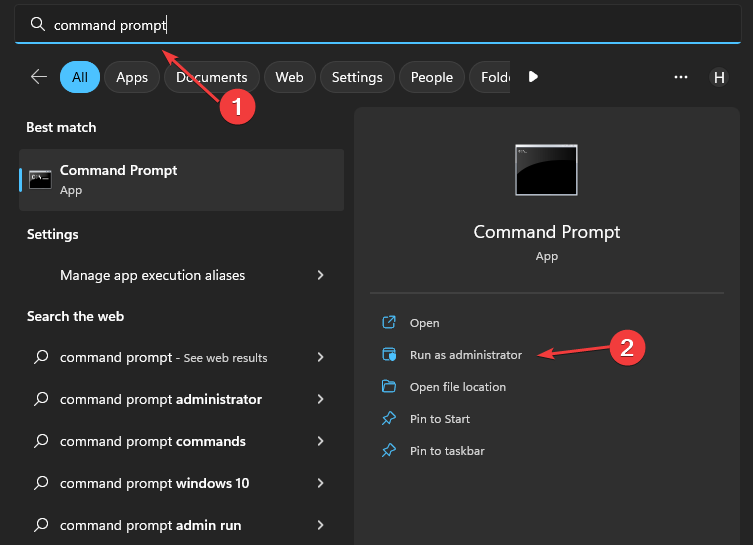This screenshot has height=545, width=753.
Task: Select the Command Prompt best match result
Action: (x=182, y=180)
